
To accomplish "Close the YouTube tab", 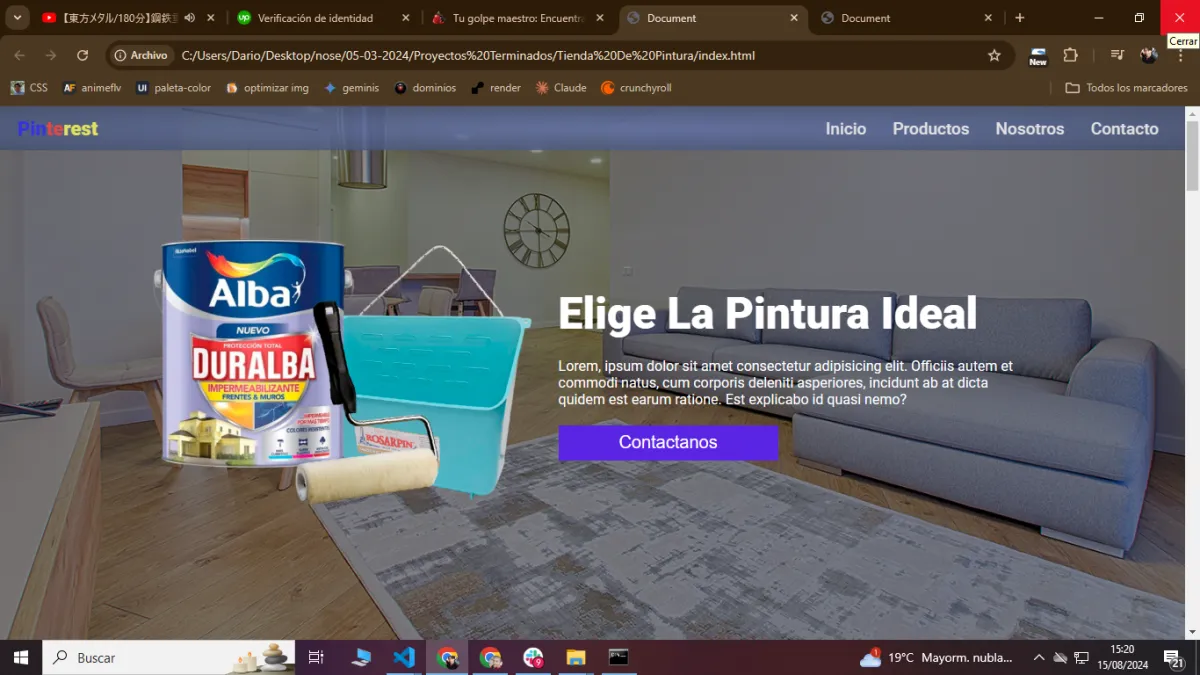I will coord(211,18).
